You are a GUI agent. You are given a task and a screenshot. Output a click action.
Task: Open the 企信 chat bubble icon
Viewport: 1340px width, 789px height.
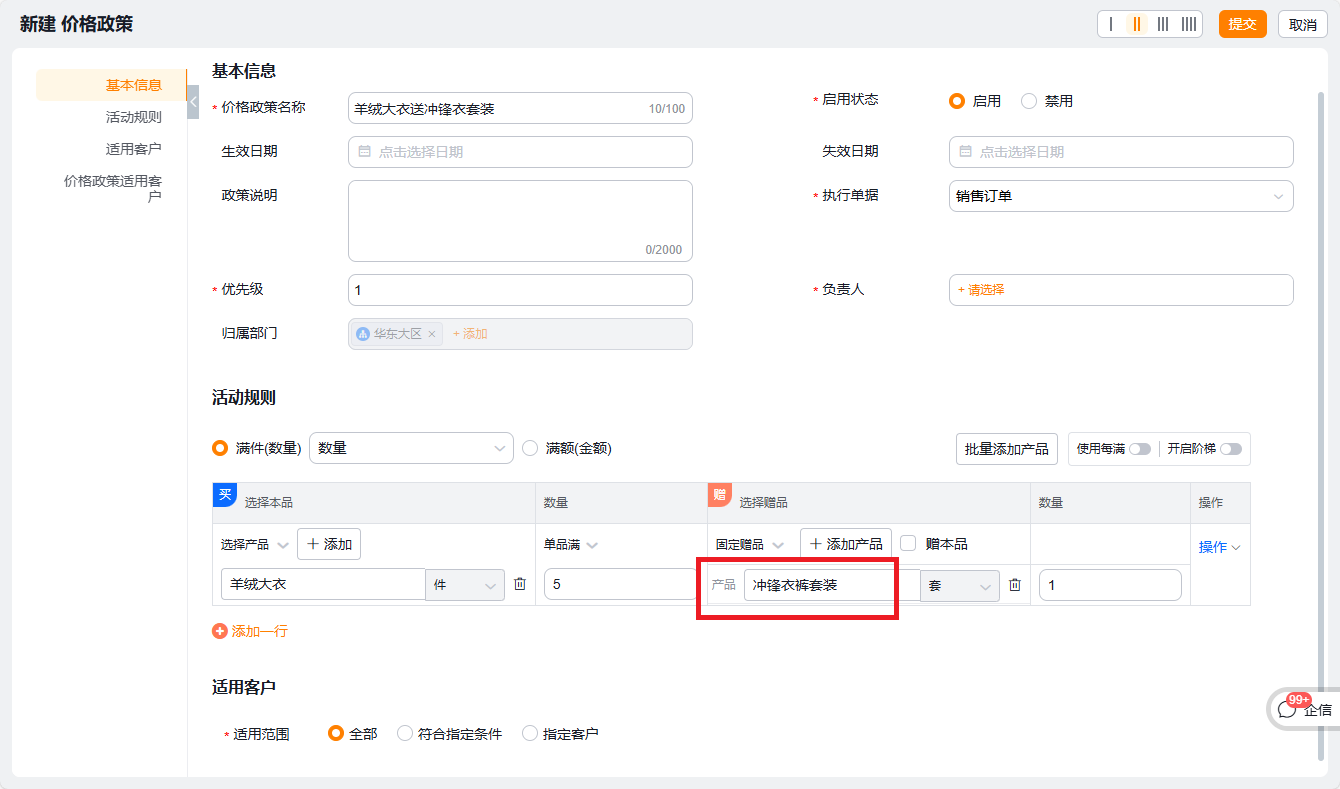coord(1288,710)
